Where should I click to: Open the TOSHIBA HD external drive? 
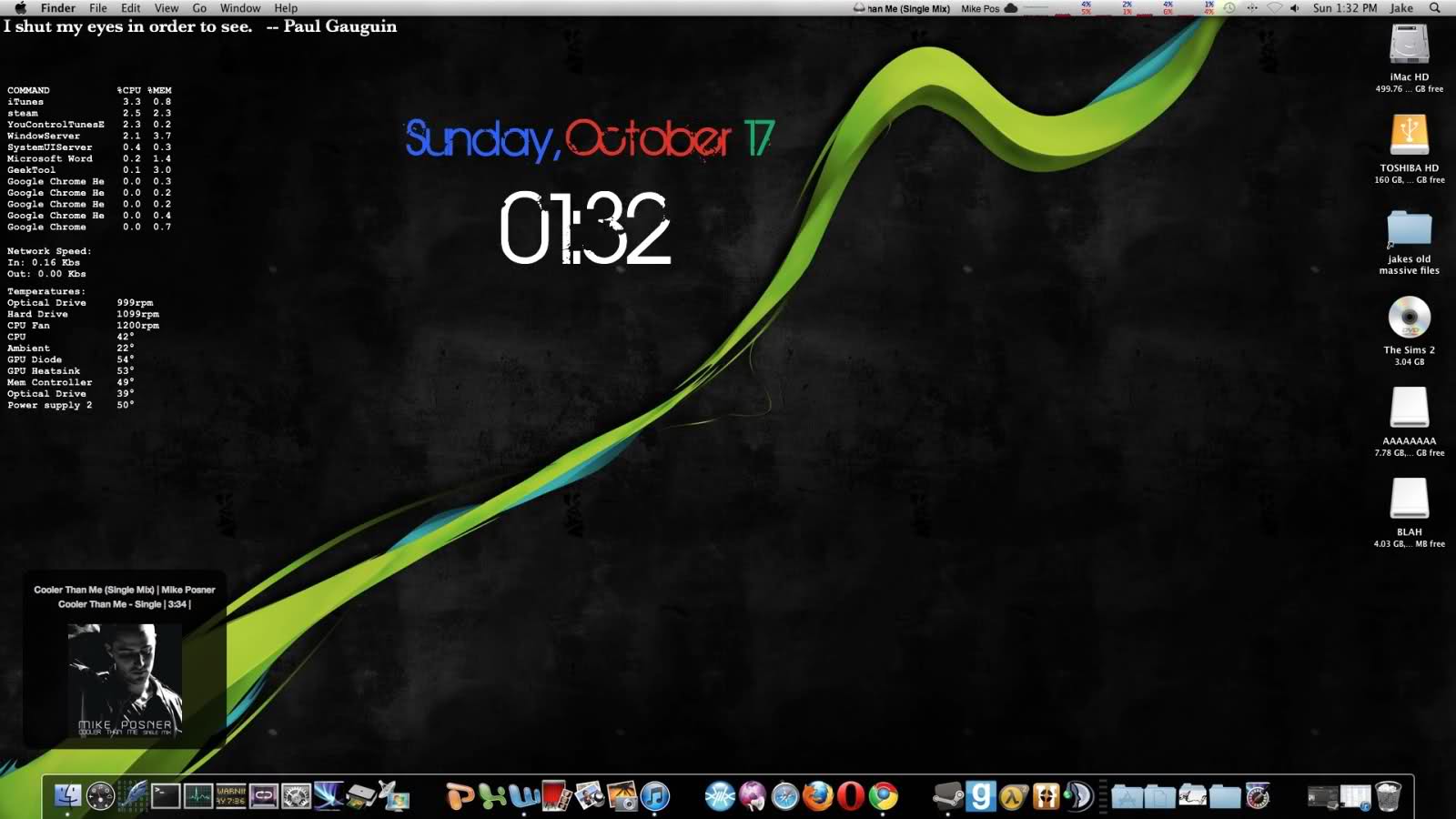pos(1409,135)
